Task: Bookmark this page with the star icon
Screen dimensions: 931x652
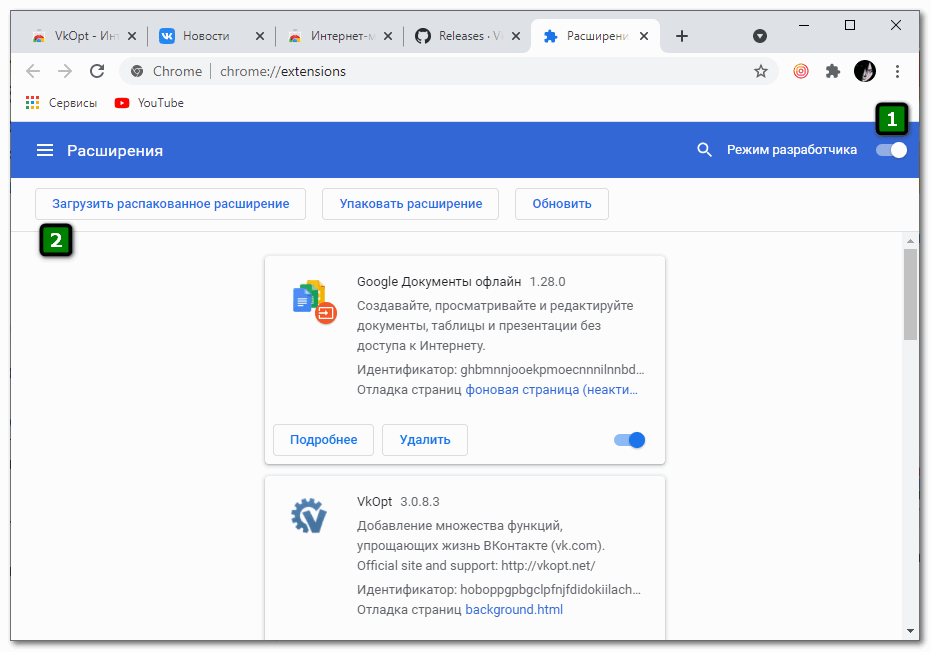Action: pyautogui.click(x=761, y=72)
